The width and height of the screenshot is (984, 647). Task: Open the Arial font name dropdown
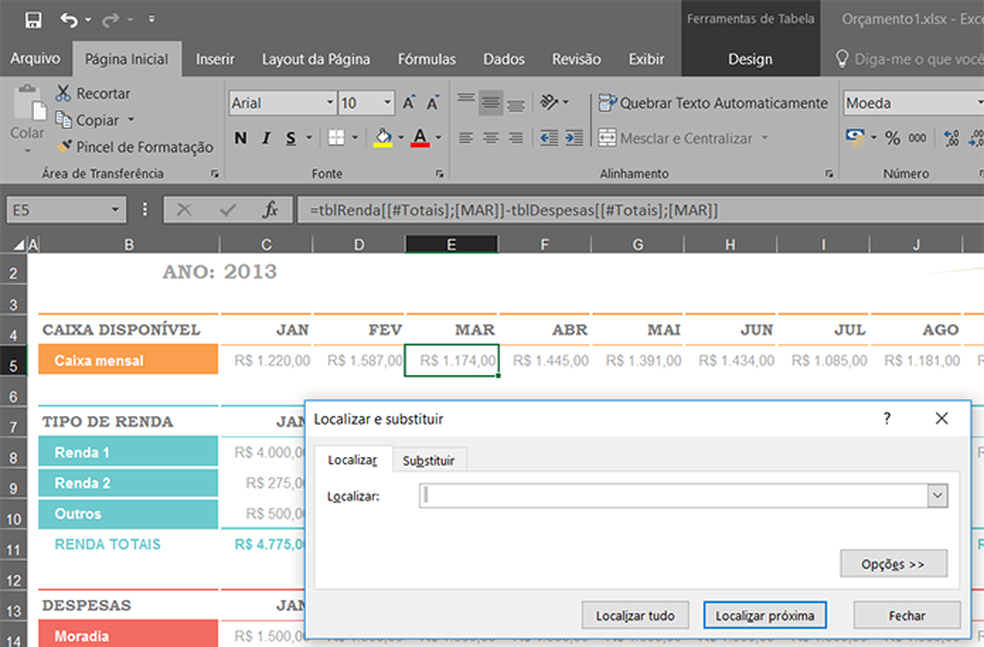[330, 103]
